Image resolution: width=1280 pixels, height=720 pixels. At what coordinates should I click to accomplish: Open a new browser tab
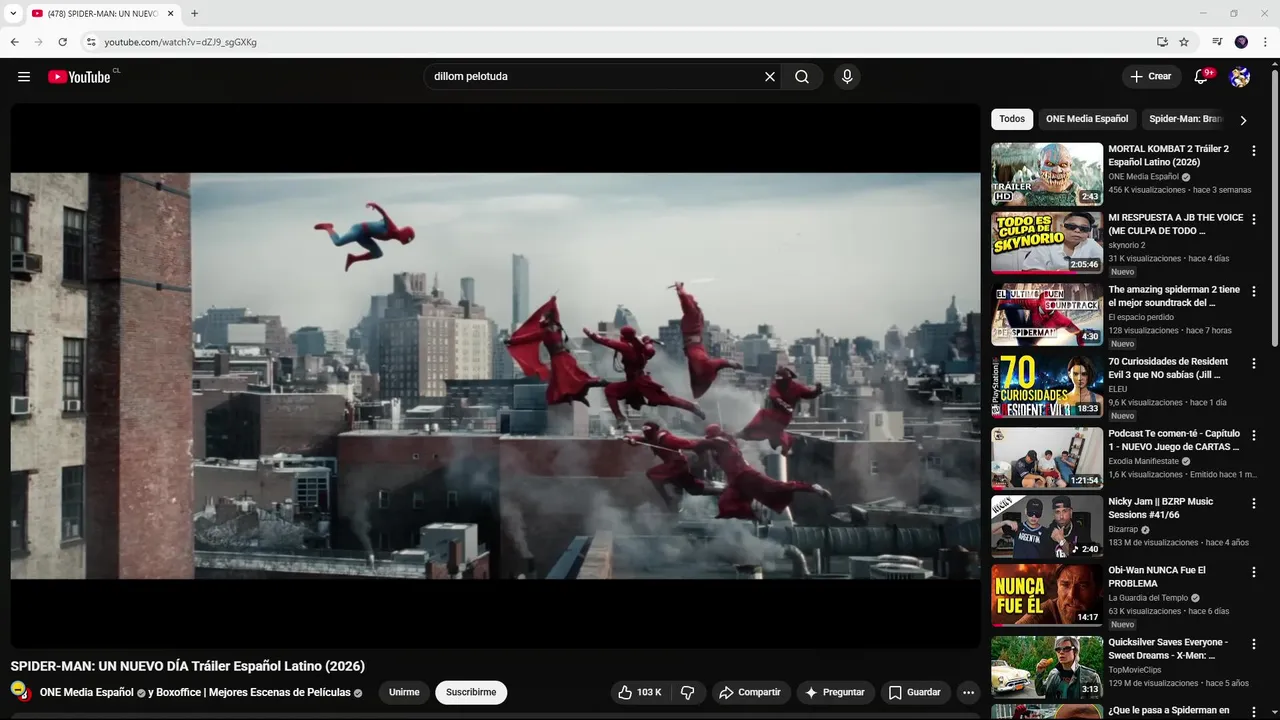point(194,14)
